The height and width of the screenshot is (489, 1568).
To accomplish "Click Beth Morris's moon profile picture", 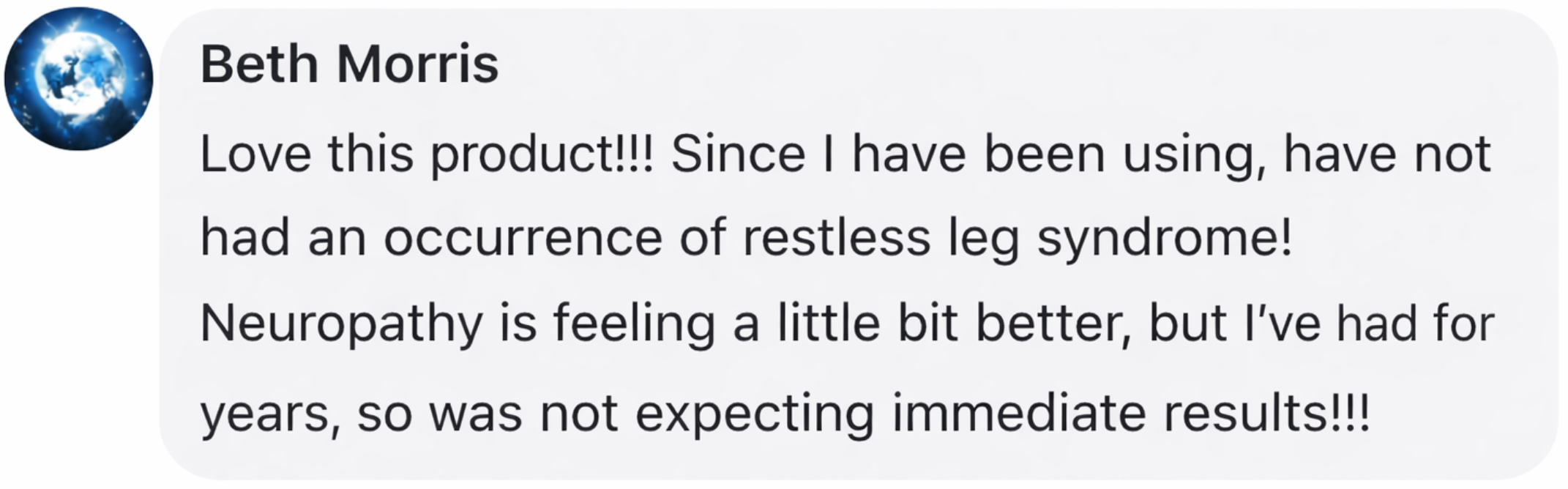I will tap(78, 78).
